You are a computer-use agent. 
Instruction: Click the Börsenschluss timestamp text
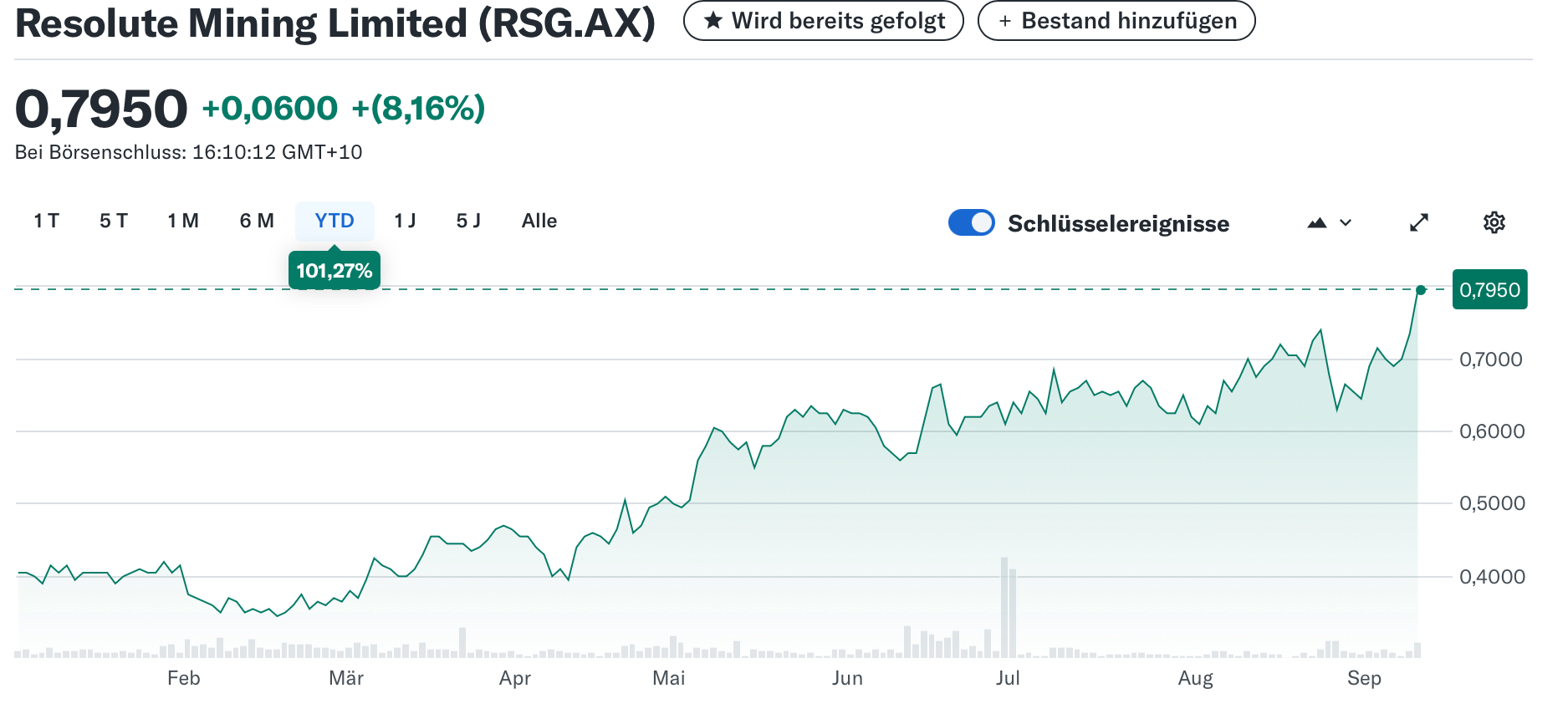coord(189,152)
